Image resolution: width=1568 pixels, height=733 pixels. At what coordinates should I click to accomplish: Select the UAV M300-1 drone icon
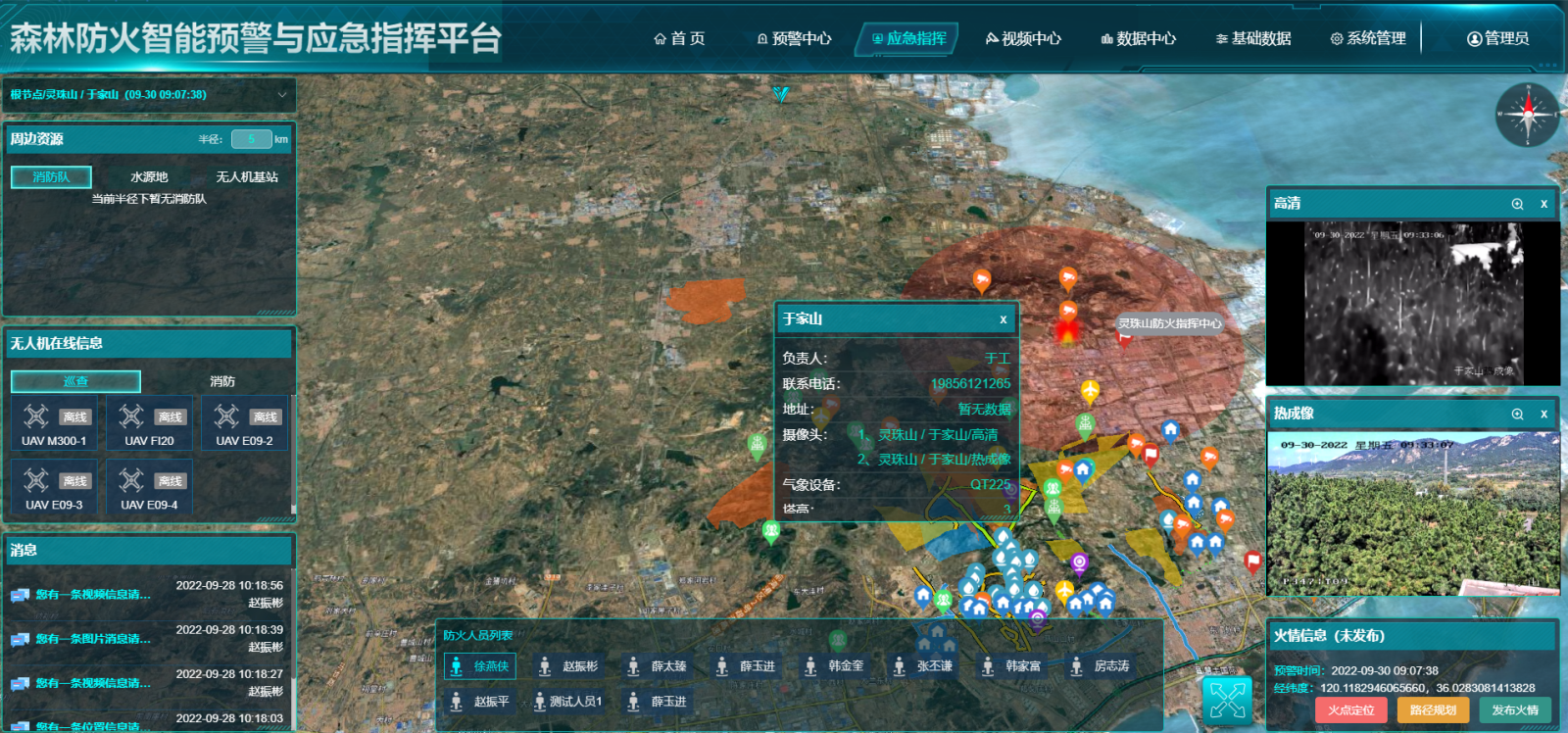point(36,416)
